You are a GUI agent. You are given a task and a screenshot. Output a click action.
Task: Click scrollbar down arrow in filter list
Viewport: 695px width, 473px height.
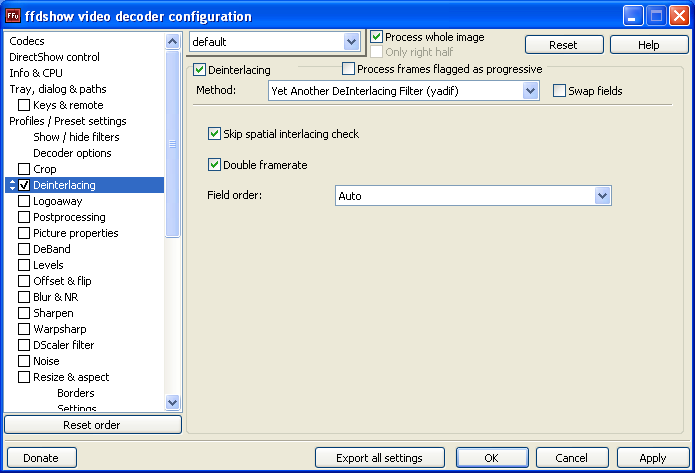click(x=172, y=402)
